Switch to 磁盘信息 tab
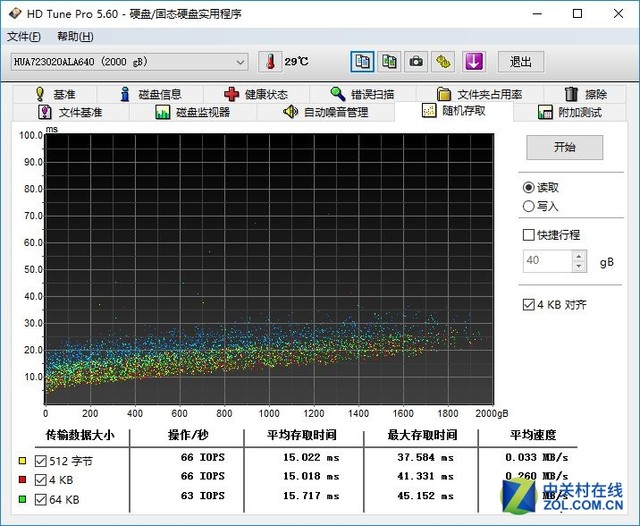Screen dimensions: 640x526 [x=151, y=94]
